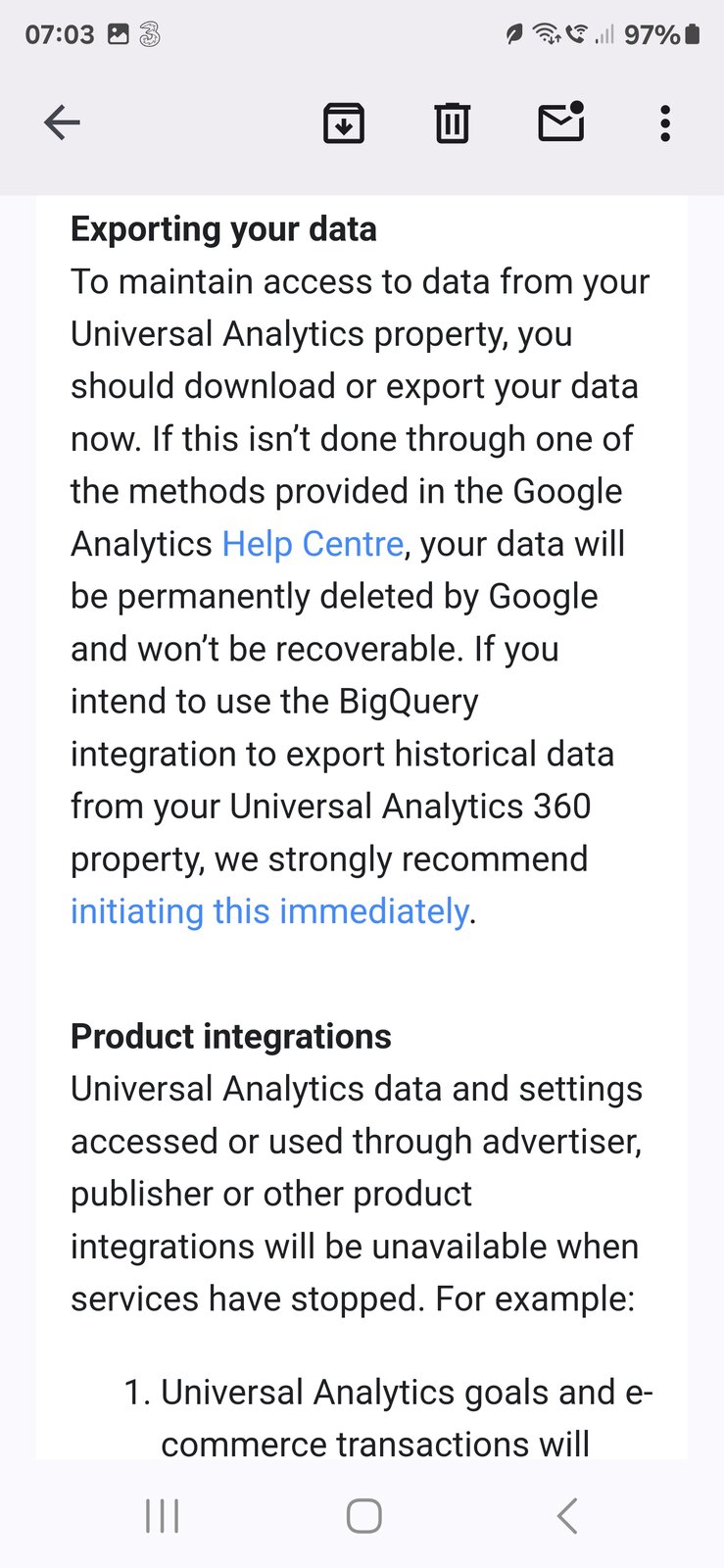Tap the 'Product integrations' heading
The width and height of the screenshot is (724, 1568).
coord(229,1036)
